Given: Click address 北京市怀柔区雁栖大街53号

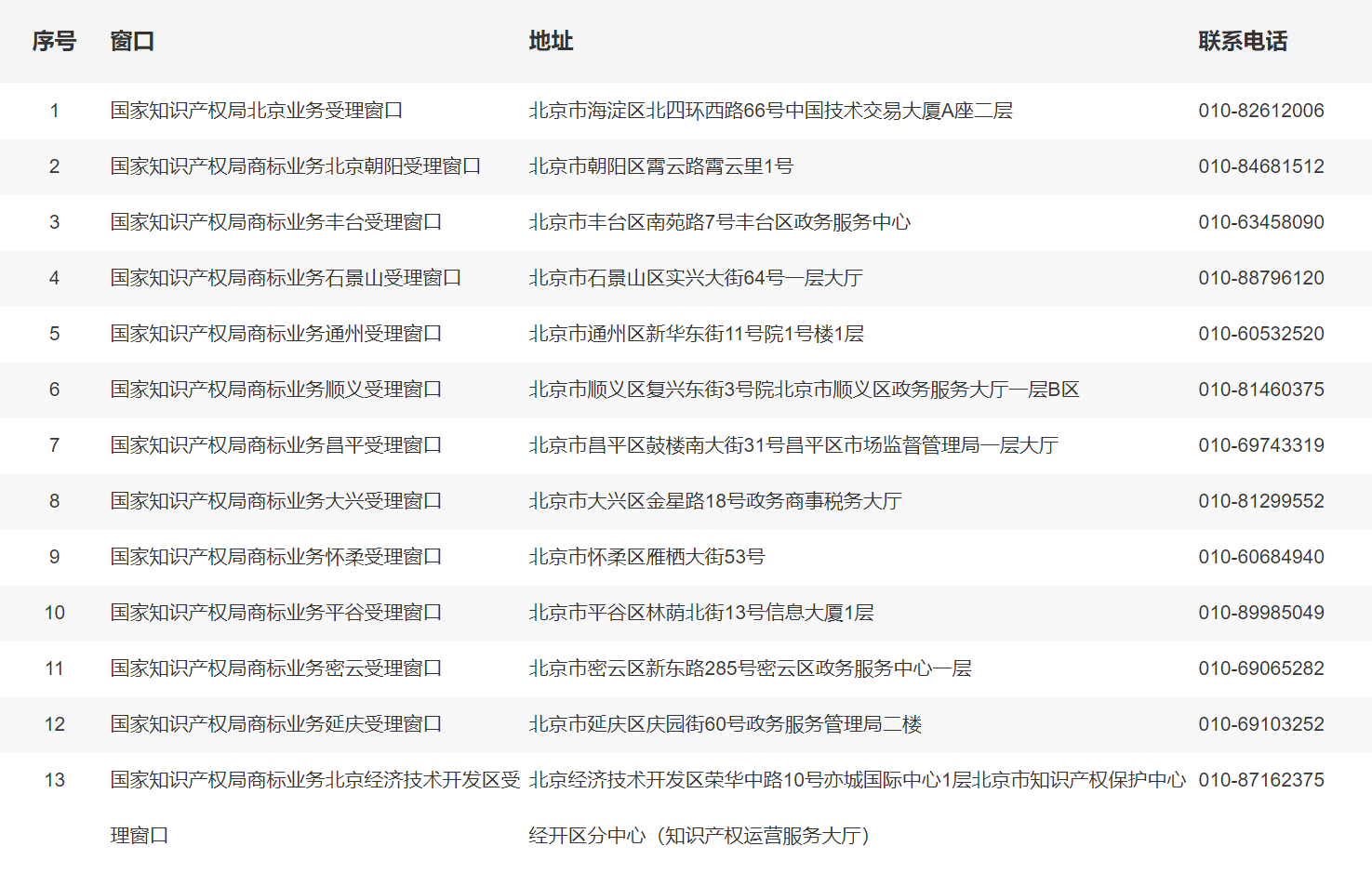Looking at the screenshot, I should [646, 557].
